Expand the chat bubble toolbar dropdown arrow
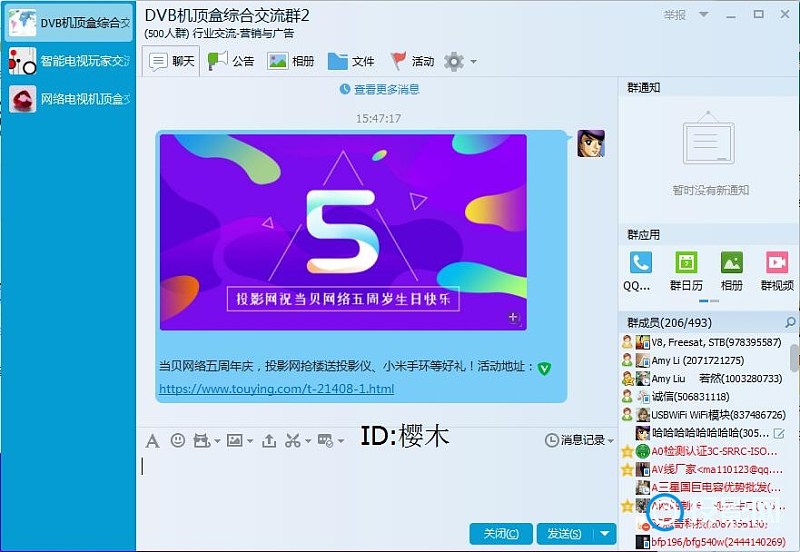The width and height of the screenshot is (800, 552). [x=340, y=441]
